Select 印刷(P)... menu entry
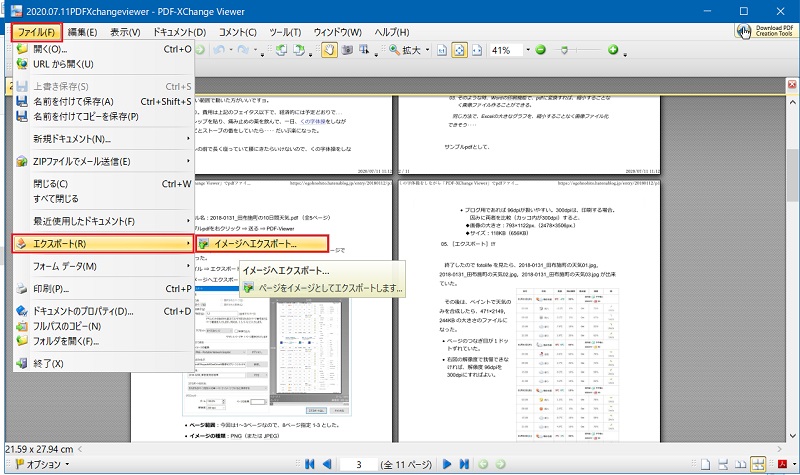 pyautogui.click(x=103, y=289)
